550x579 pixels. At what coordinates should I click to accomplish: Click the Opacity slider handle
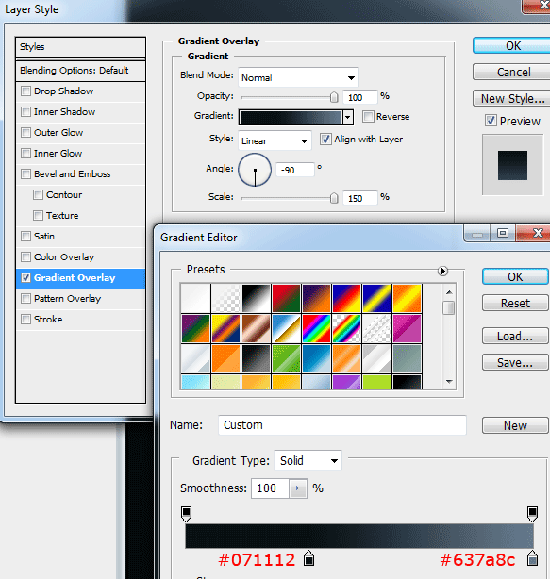(x=334, y=97)
